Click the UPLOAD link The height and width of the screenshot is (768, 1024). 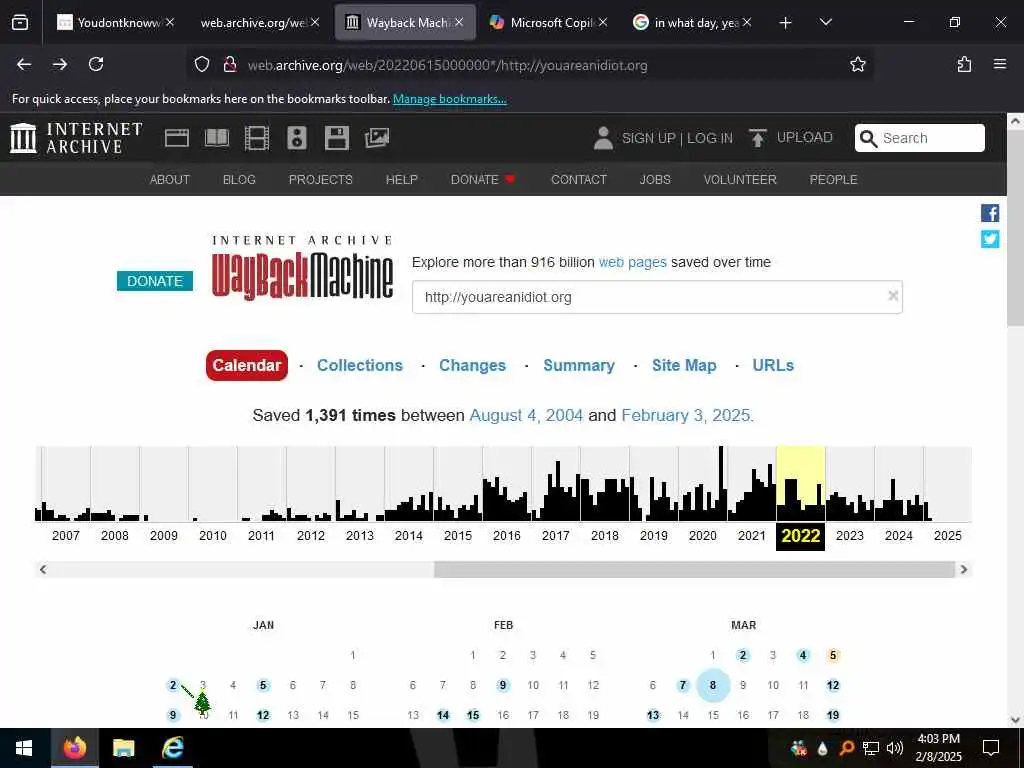pos(805,137)
